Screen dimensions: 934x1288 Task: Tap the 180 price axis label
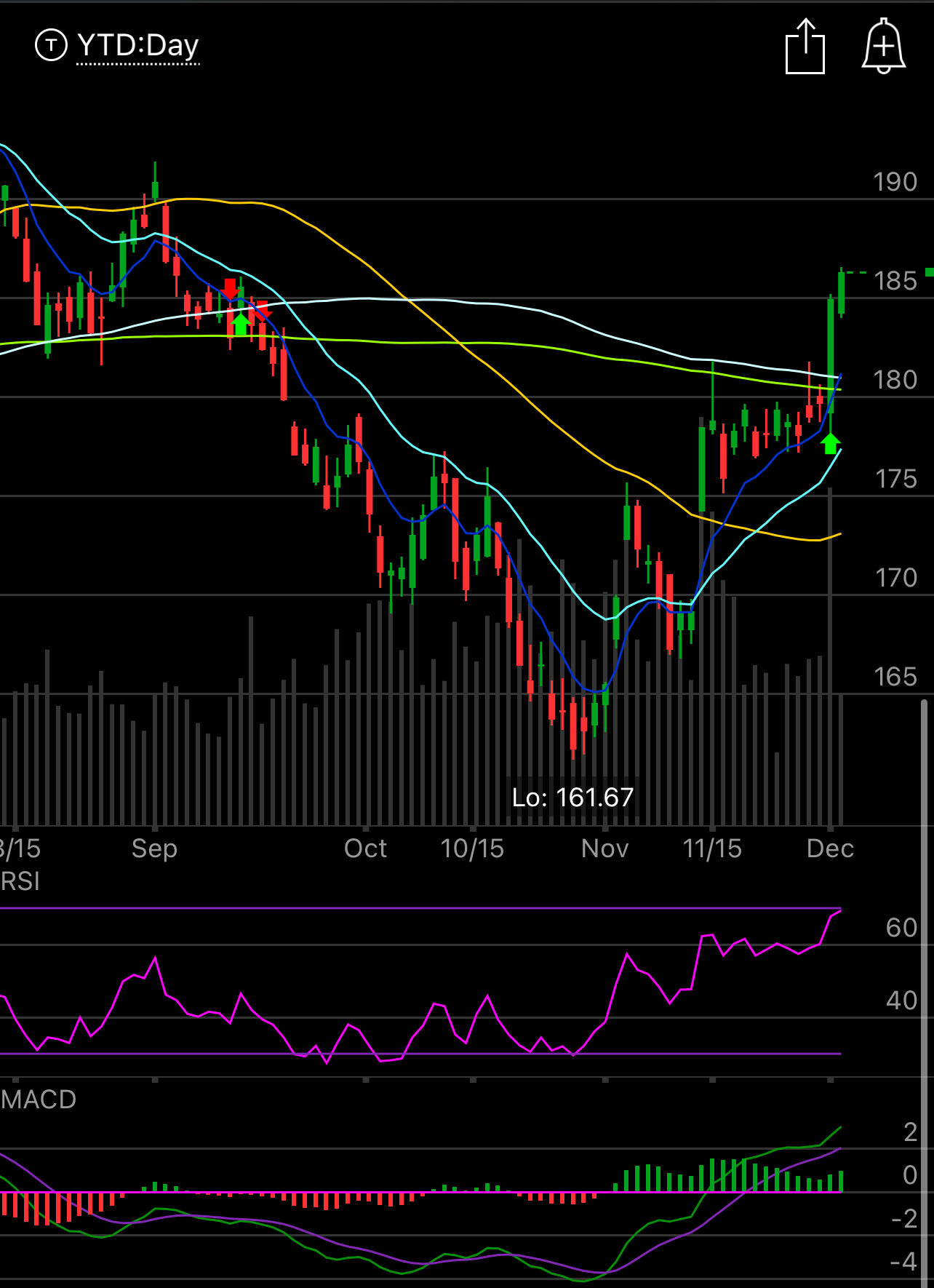(x=895, y=380)
